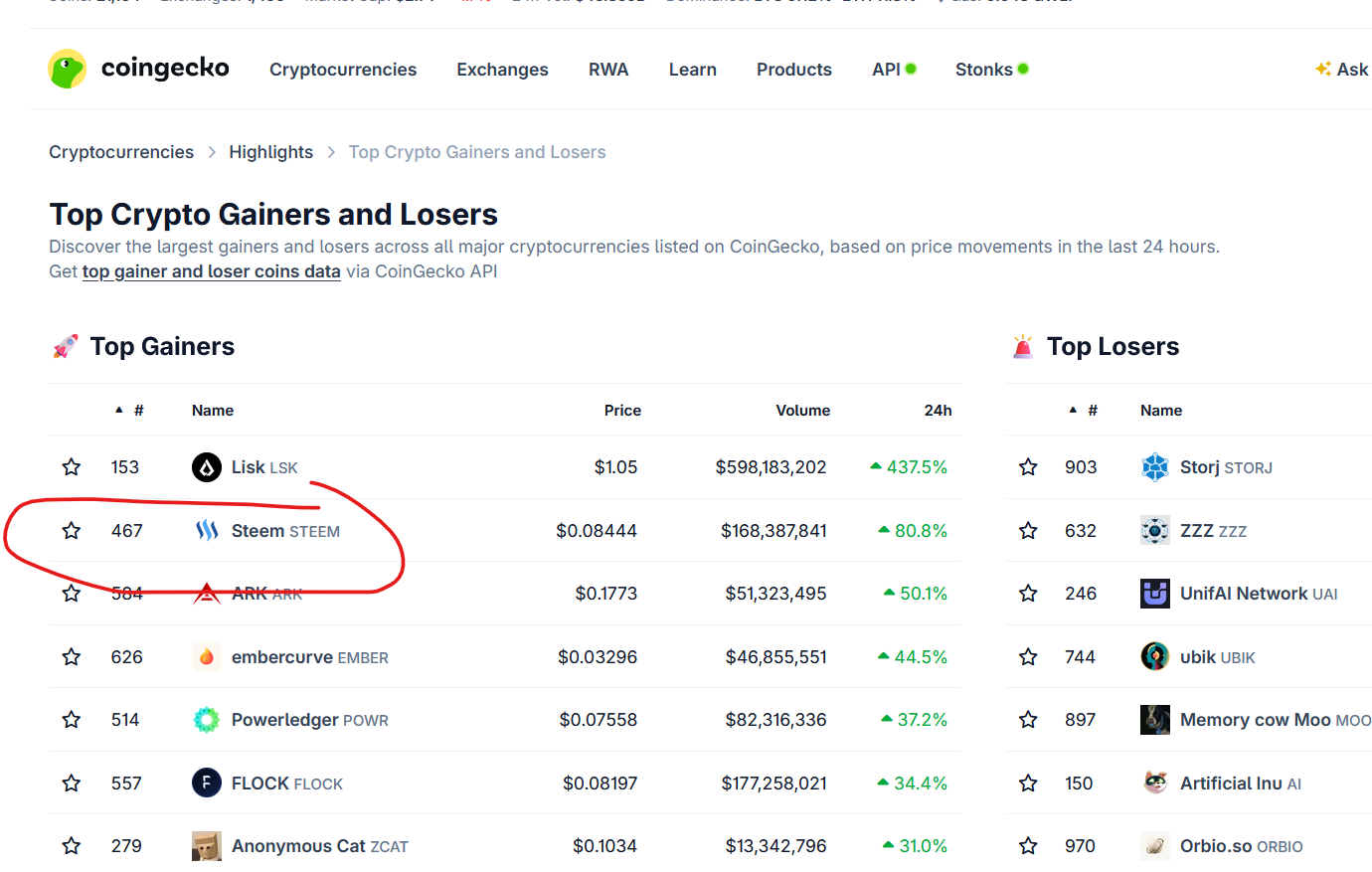1372x872 pixels.
Task: Click the Ask sparkle icon
Action: point(1322,69)
